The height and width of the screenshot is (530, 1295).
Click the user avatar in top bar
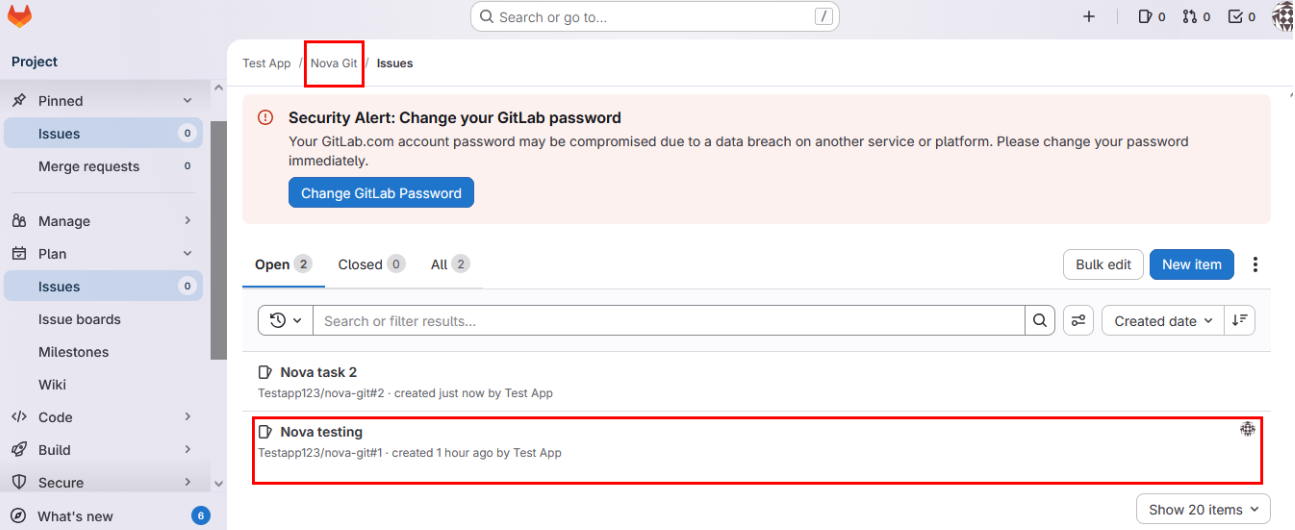coord(1282,17)
